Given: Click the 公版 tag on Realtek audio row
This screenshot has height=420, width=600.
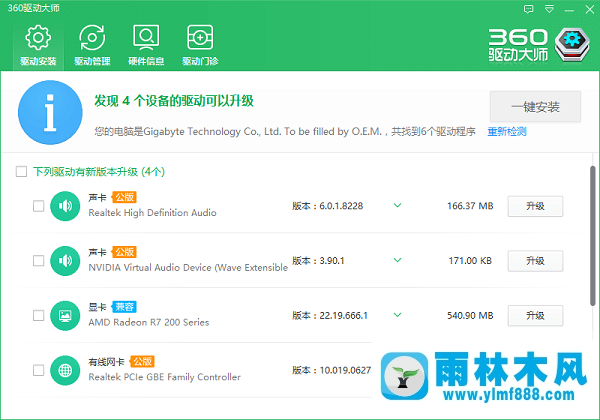Looking at the screenshot, I should pos(124,197).
